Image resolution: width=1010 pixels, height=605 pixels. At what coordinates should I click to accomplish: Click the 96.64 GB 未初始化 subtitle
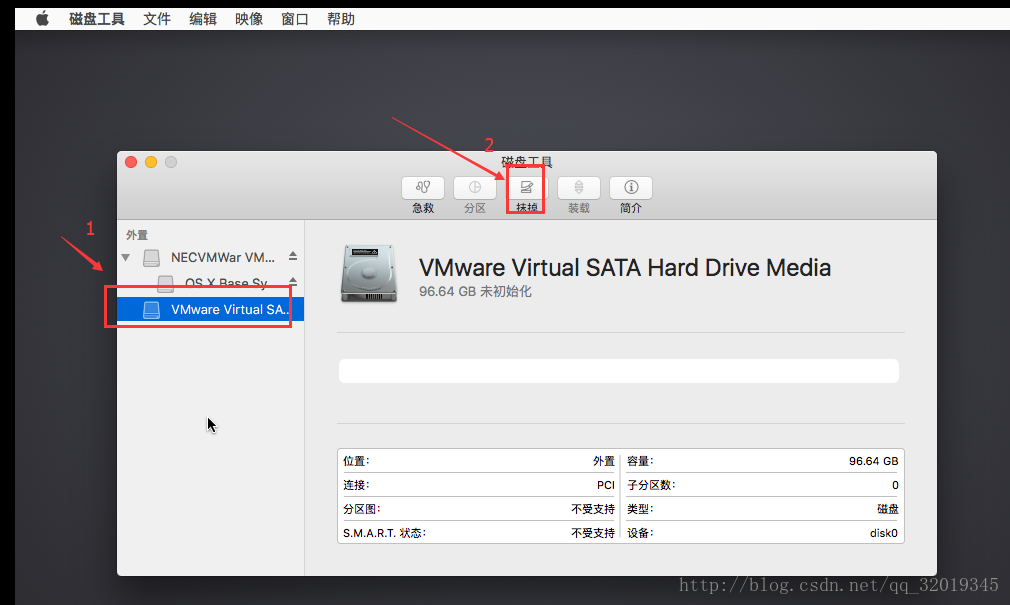point(475,291)
